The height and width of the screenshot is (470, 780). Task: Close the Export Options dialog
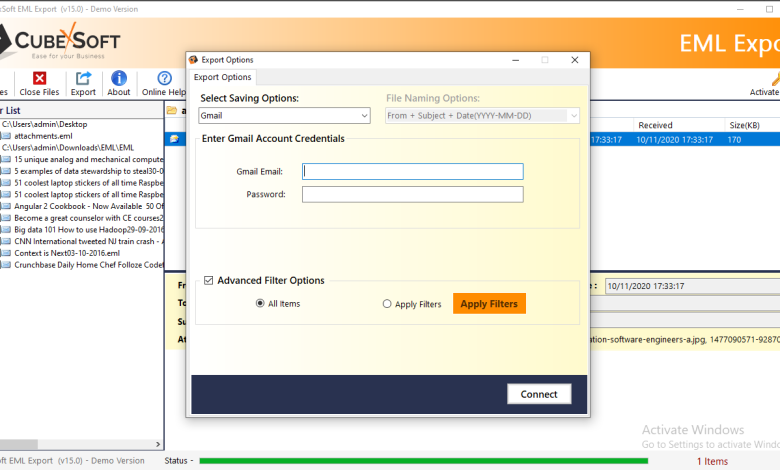tap(575, 60)
